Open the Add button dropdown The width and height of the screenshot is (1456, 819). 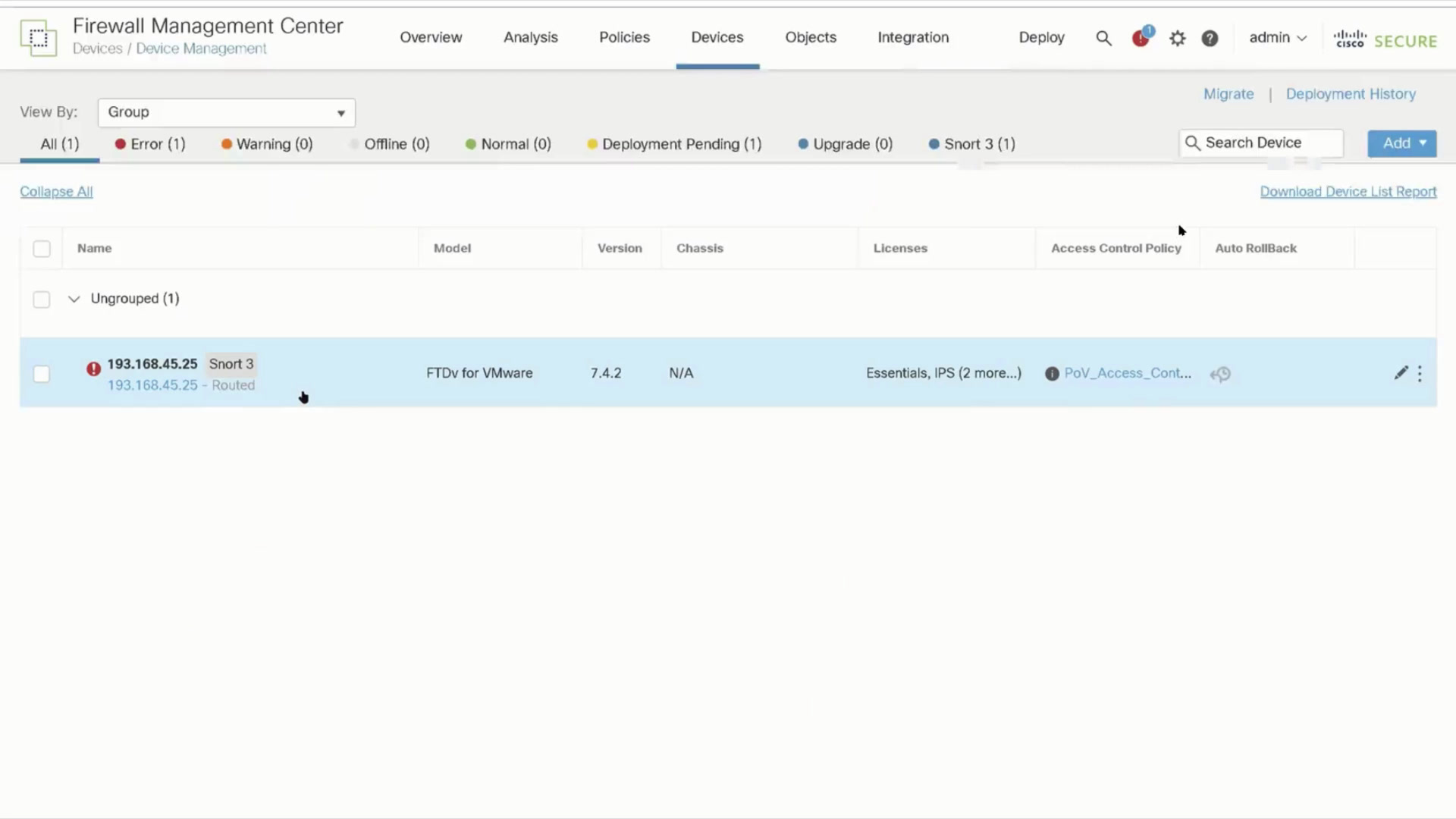(1401, 143)
